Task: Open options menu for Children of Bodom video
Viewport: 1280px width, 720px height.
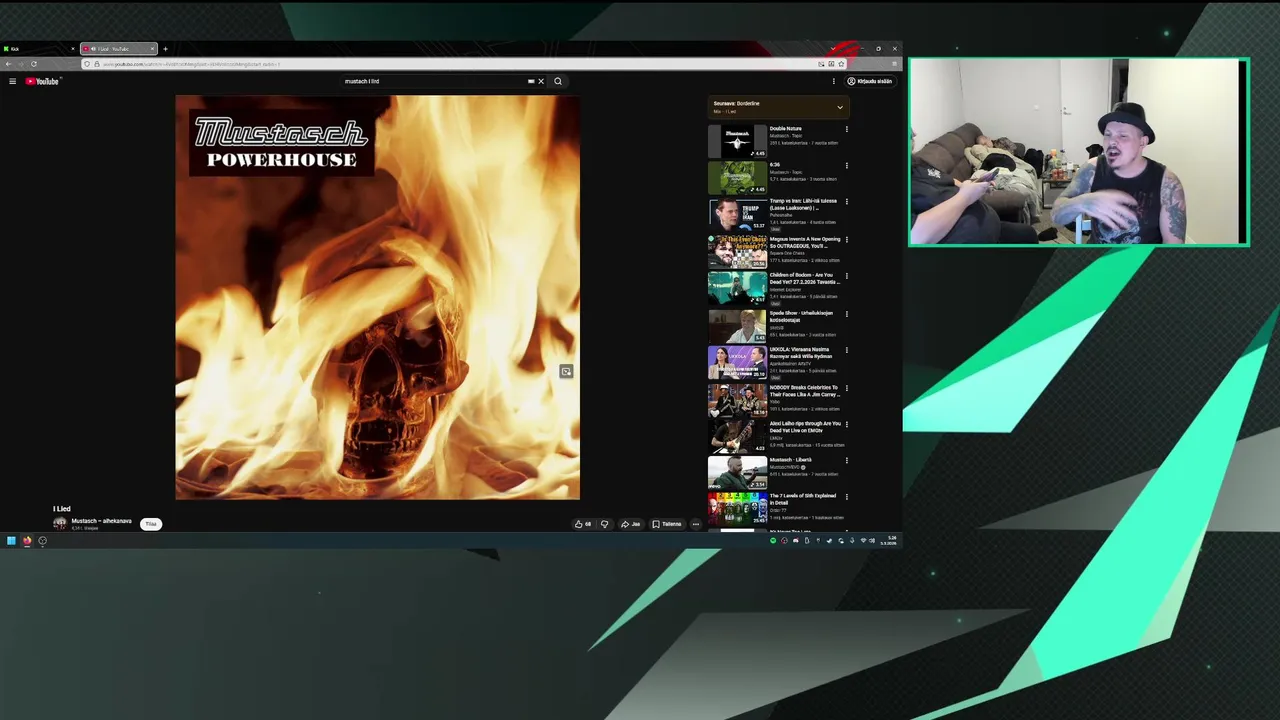Action: tap(846, 276)
